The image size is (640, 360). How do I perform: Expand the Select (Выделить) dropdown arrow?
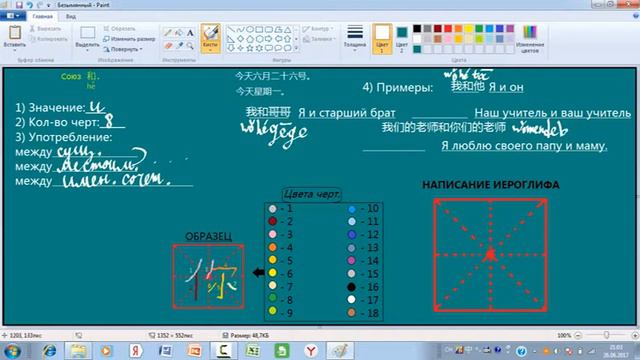click(x=87, y=50)
